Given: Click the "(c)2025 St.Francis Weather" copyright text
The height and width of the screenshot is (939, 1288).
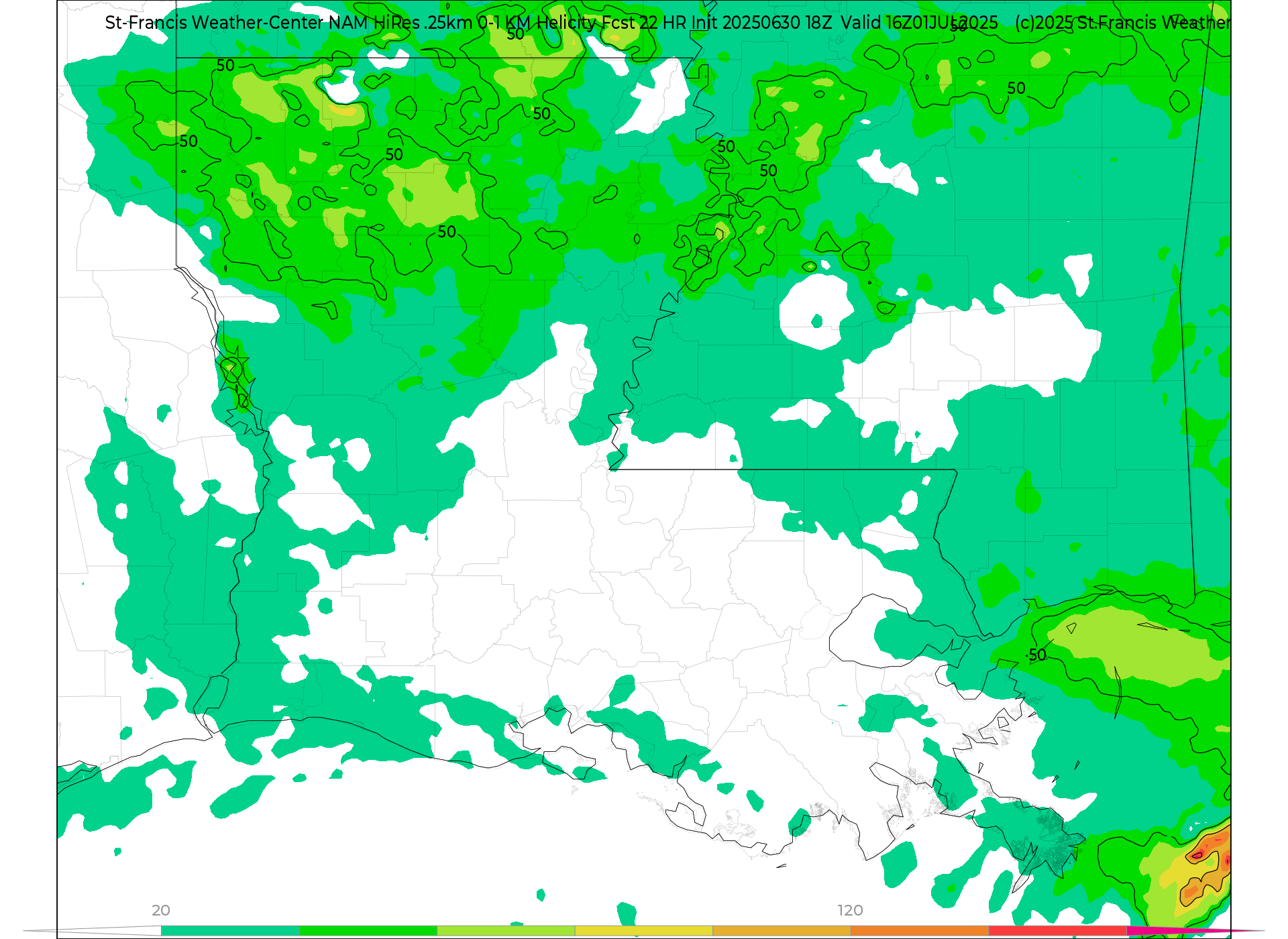Looking at the screenshot, I should (1122, 23).
